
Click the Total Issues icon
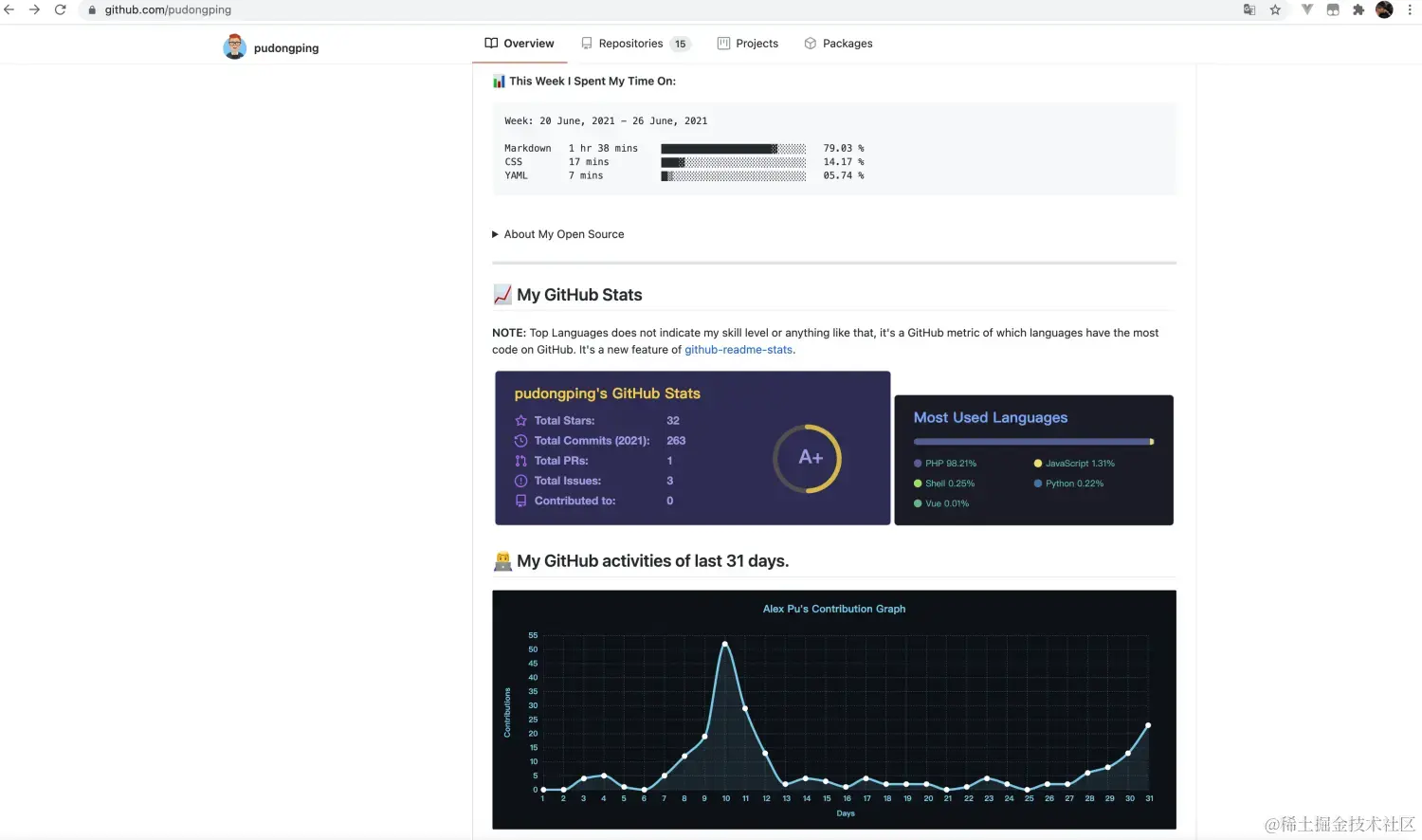pos(520,481)
